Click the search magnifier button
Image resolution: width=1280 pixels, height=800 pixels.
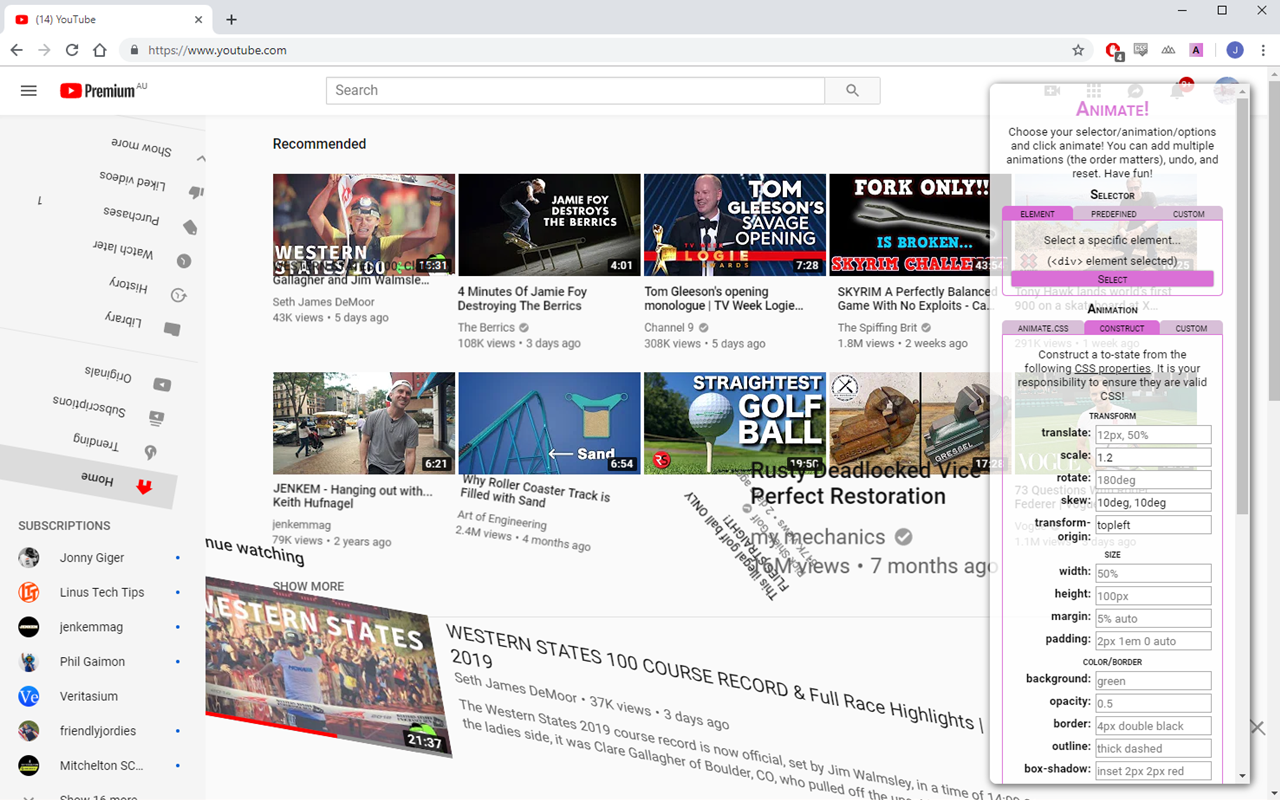[852, 91]
